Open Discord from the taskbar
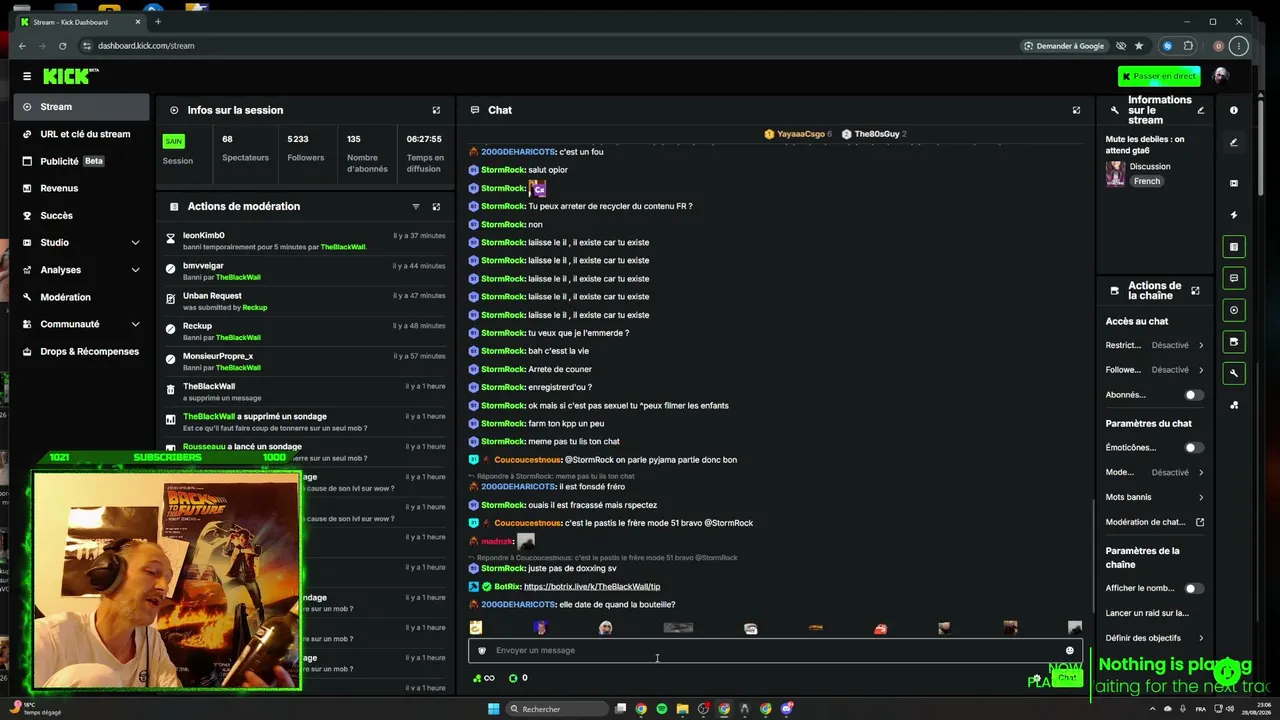This screenshot has height=720, width=1280. pos(787,709)
